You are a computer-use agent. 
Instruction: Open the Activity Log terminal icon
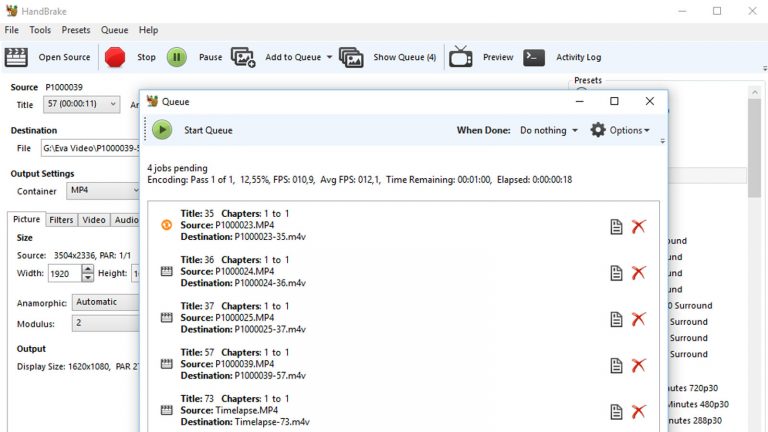coord(534,57)
